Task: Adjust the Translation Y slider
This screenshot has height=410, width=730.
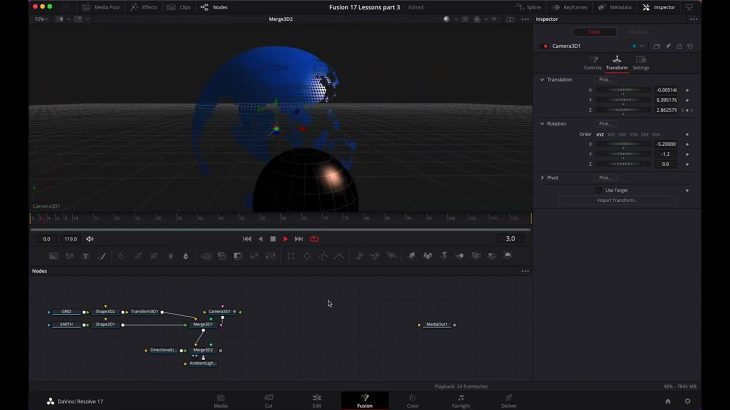Action: pyautogui.click(x=623, y=100)
